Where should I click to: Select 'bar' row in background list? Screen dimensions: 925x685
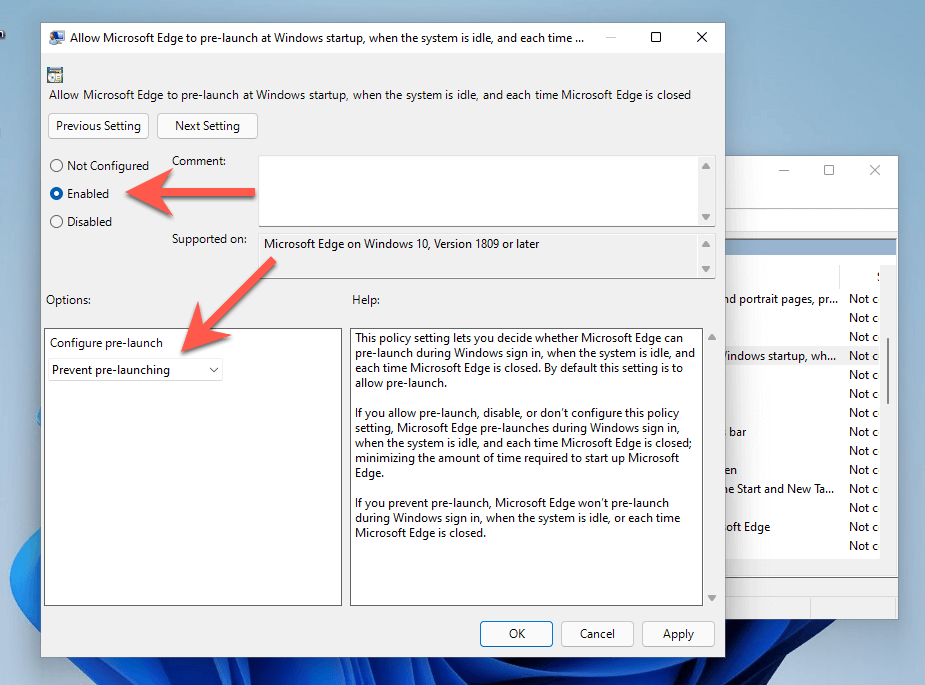802,432
